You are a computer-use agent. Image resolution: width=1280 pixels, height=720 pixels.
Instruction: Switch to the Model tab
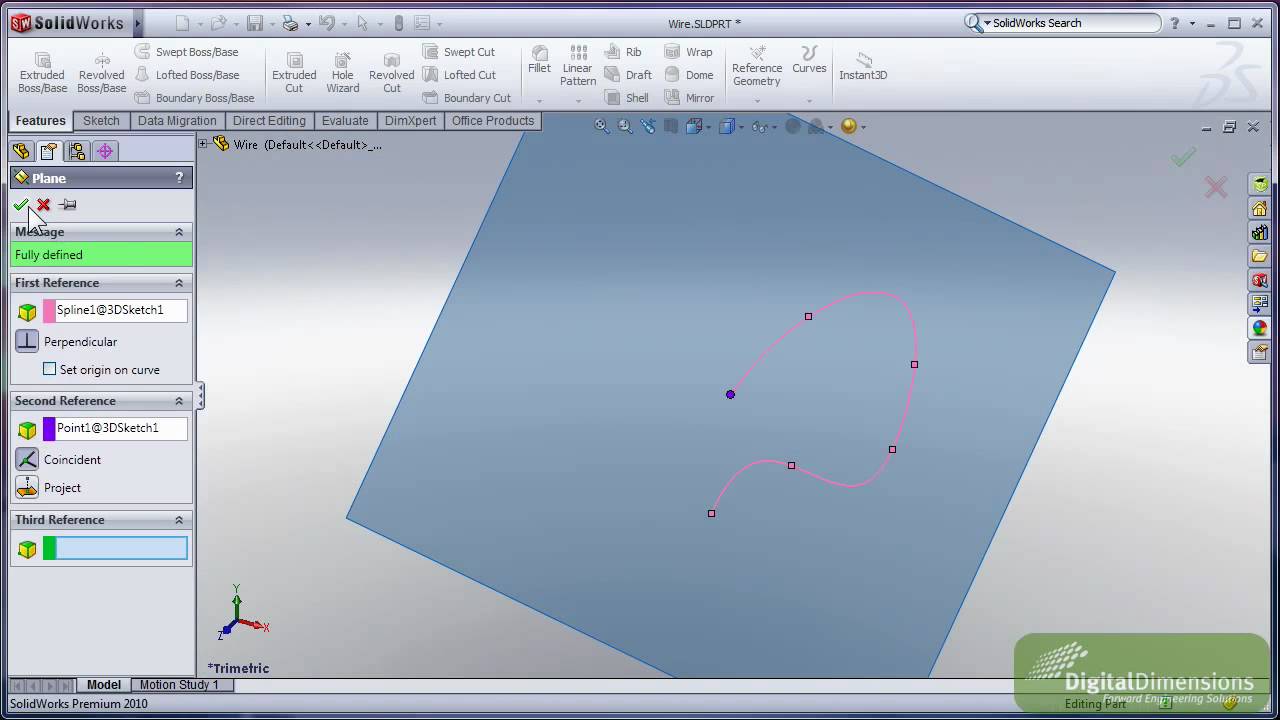point(104,685)
